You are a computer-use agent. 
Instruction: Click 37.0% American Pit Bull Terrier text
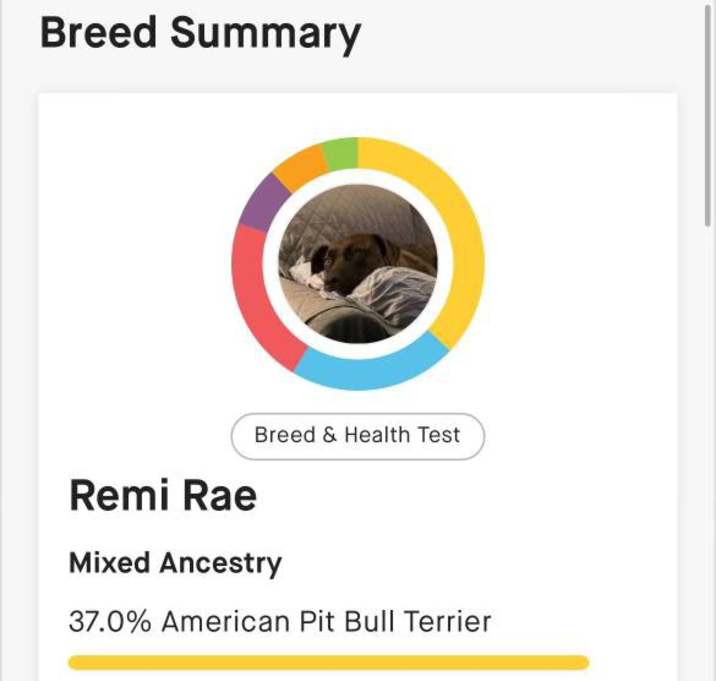point(280,622)
